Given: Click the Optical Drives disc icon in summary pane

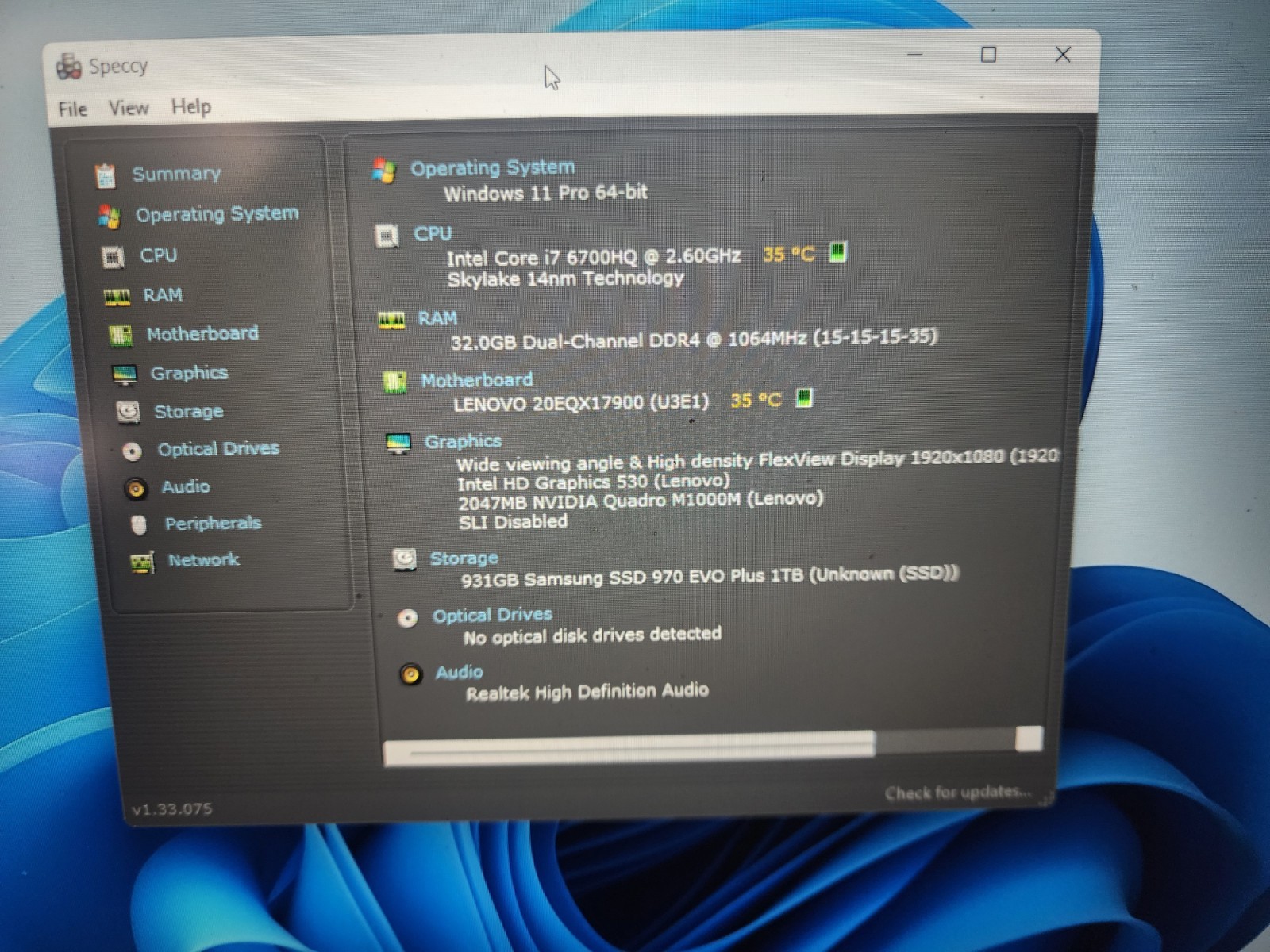Looking at the screenshot, I should click(x=407, y=618).
